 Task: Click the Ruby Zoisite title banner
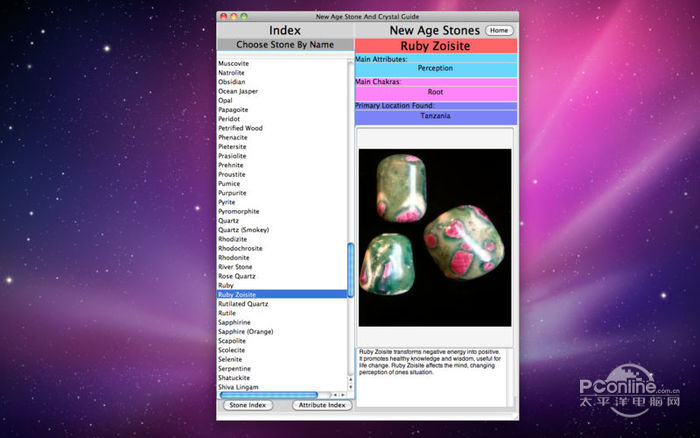[x=436, y=46]
